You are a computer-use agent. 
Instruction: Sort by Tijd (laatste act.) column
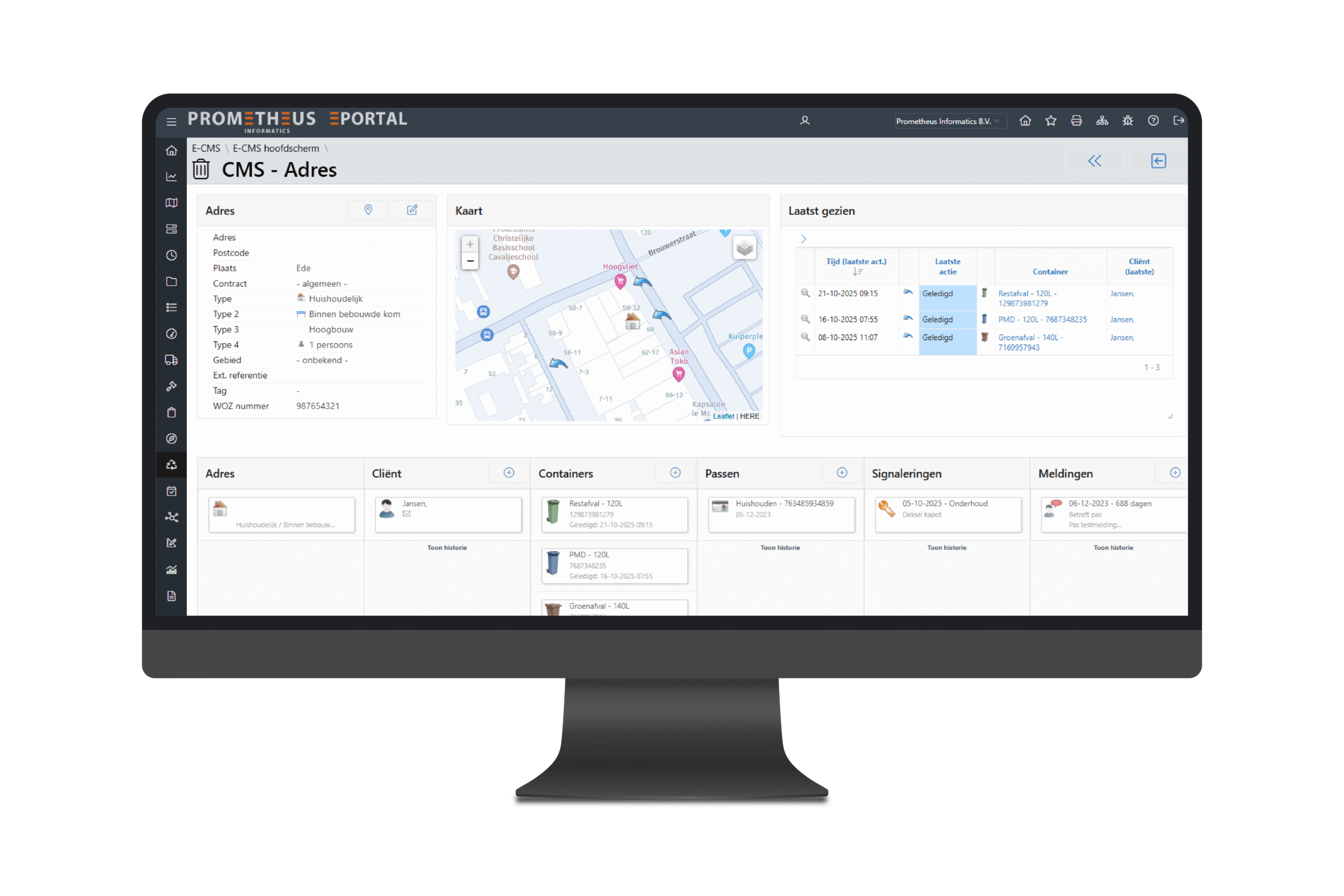coord(856,262)
